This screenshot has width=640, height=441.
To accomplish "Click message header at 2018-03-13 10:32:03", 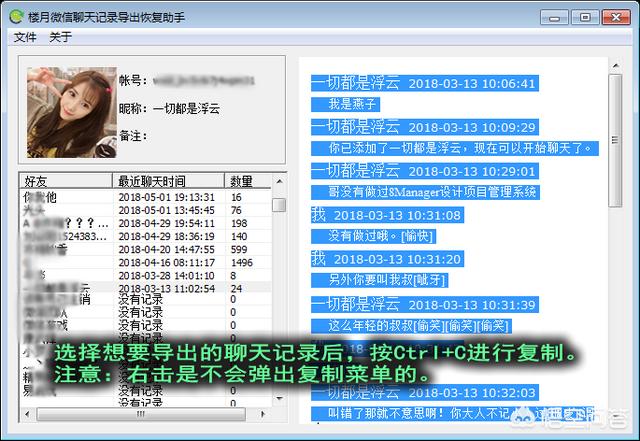I will pyautogui.click(x=424, y=392).
